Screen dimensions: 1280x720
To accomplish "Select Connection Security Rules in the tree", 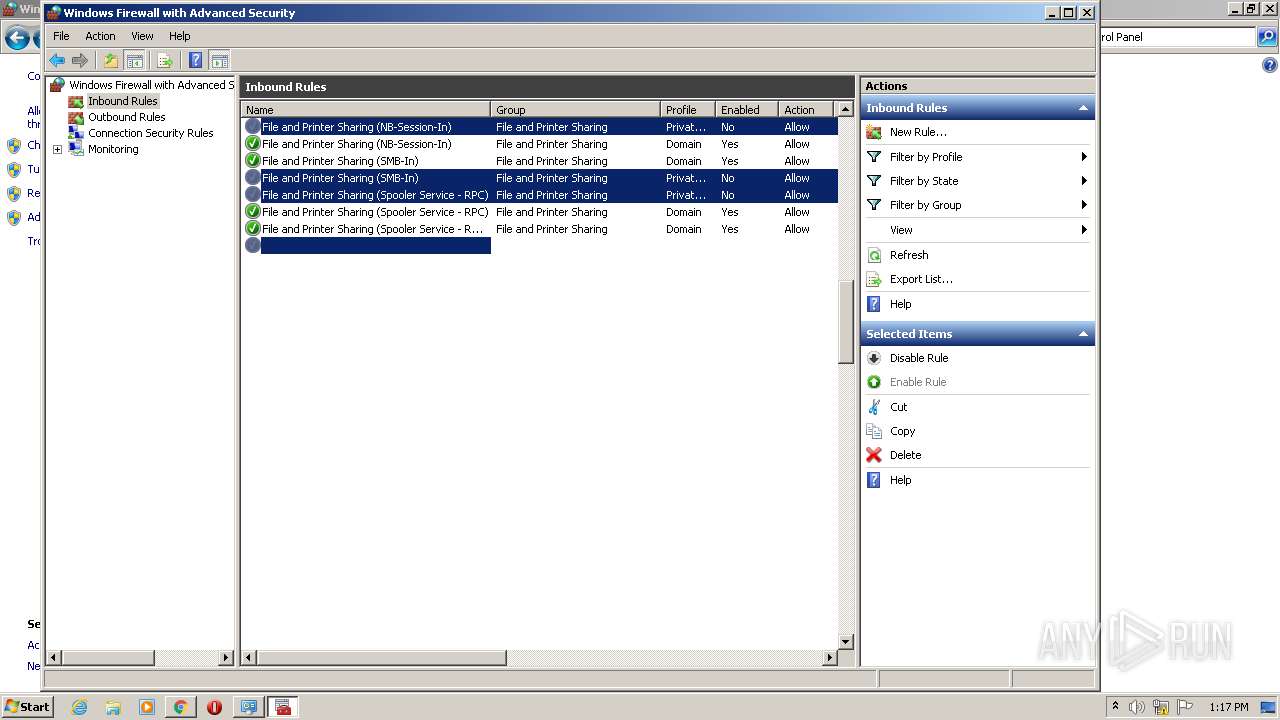I will (151, 133).
